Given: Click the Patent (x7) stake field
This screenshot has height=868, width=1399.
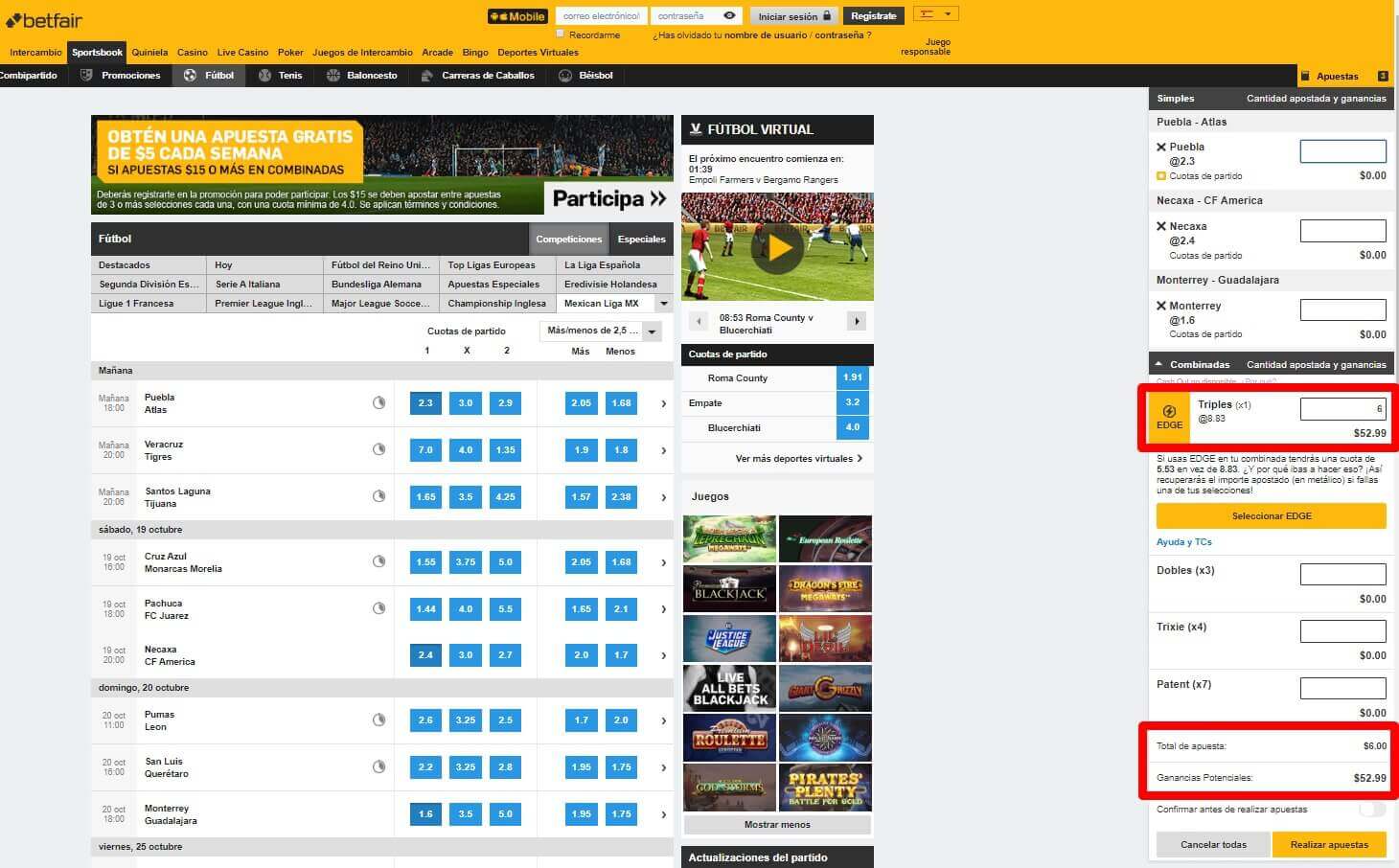Looking at the screenshot, I should (x=1342, y=689).
